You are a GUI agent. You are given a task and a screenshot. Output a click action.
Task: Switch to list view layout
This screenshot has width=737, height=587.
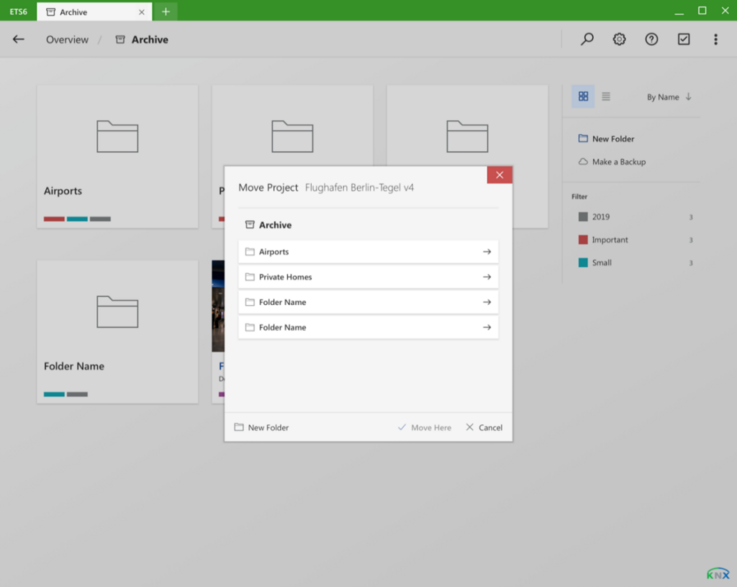pos(606,96)
